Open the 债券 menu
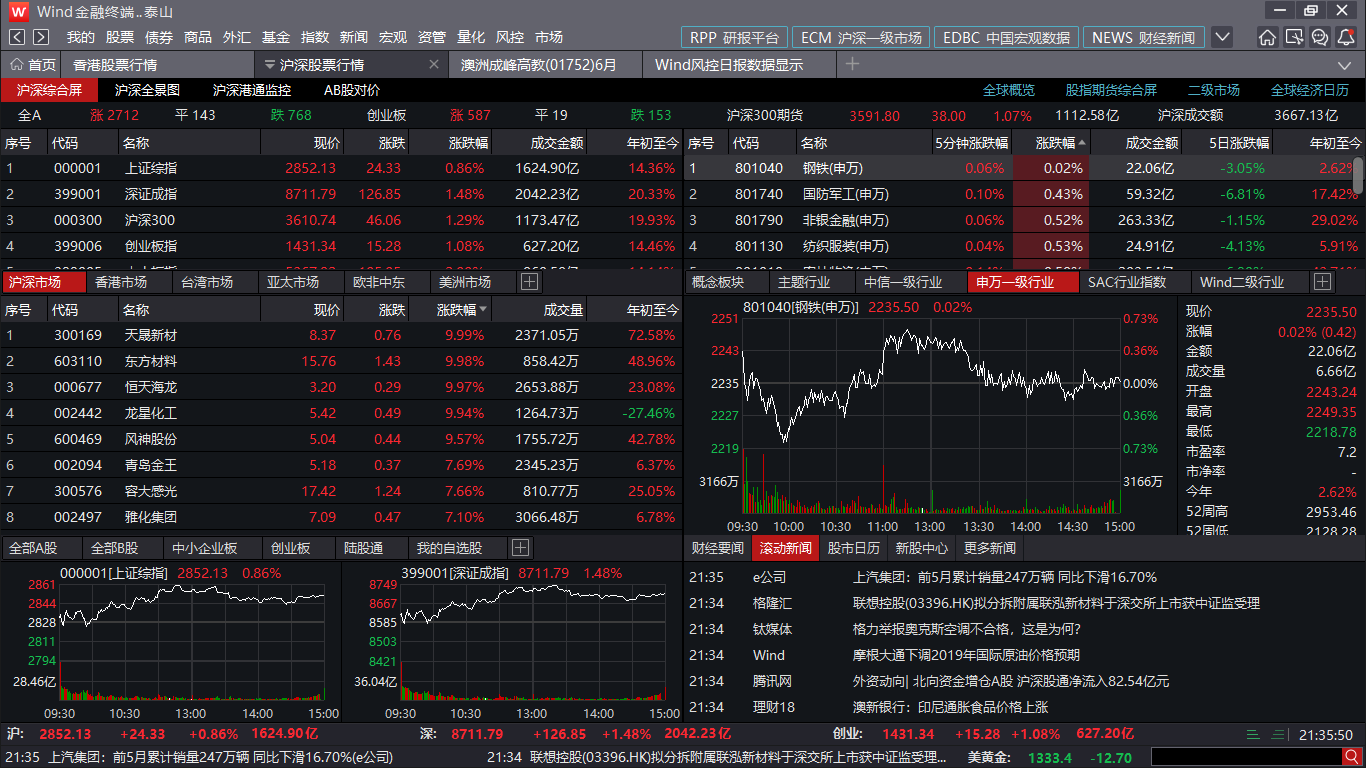The width and height of the screenshot is (1366, 768). coord(159,37)
